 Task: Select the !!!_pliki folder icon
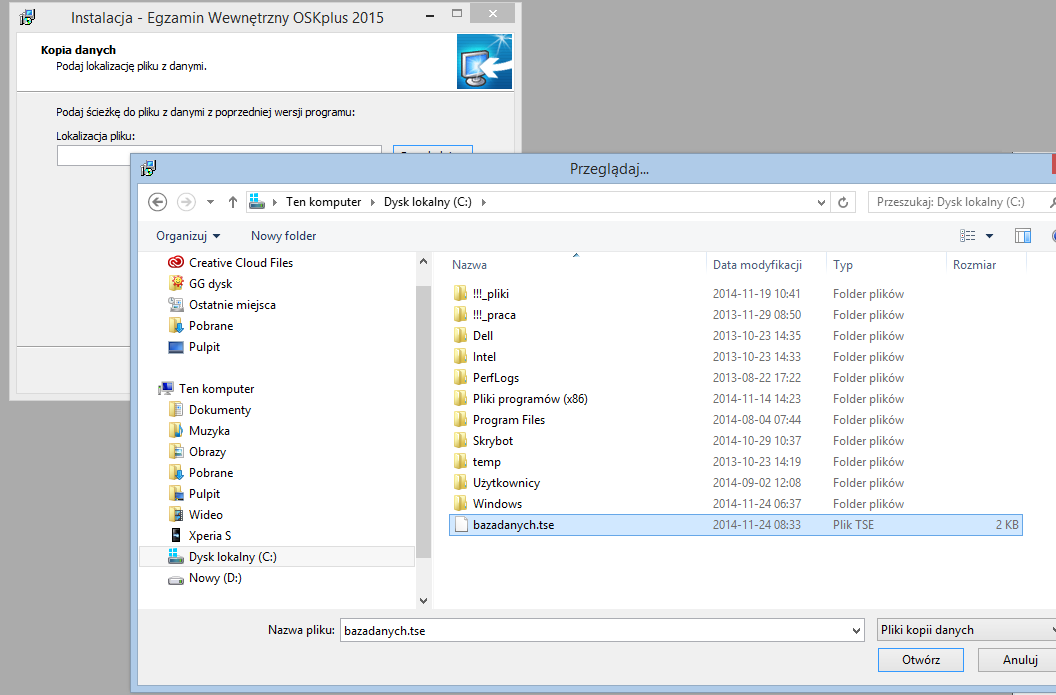(461, 293)
